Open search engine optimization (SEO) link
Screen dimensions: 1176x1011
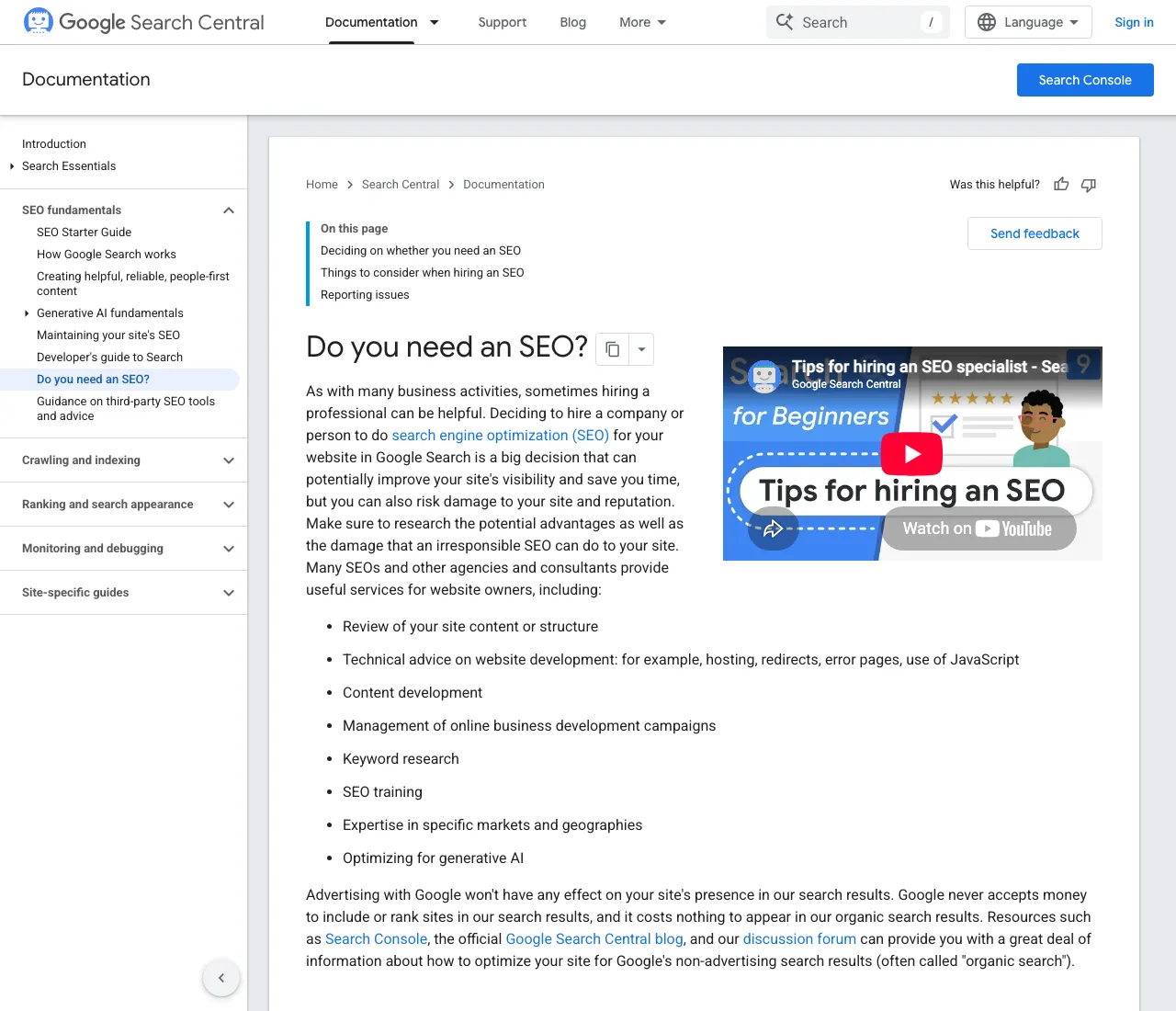501,436
